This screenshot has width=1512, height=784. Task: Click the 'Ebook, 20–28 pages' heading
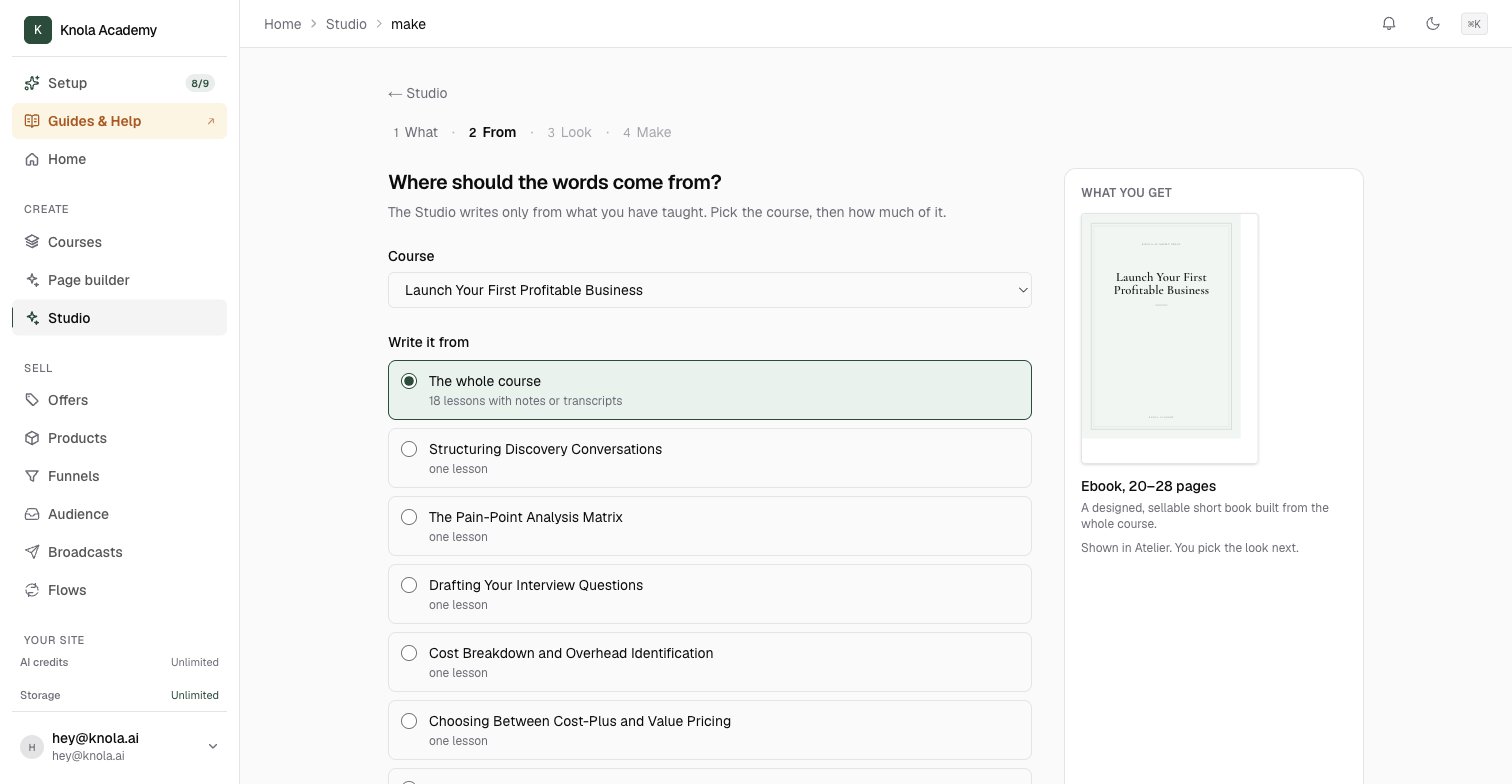coord(1148,486)
